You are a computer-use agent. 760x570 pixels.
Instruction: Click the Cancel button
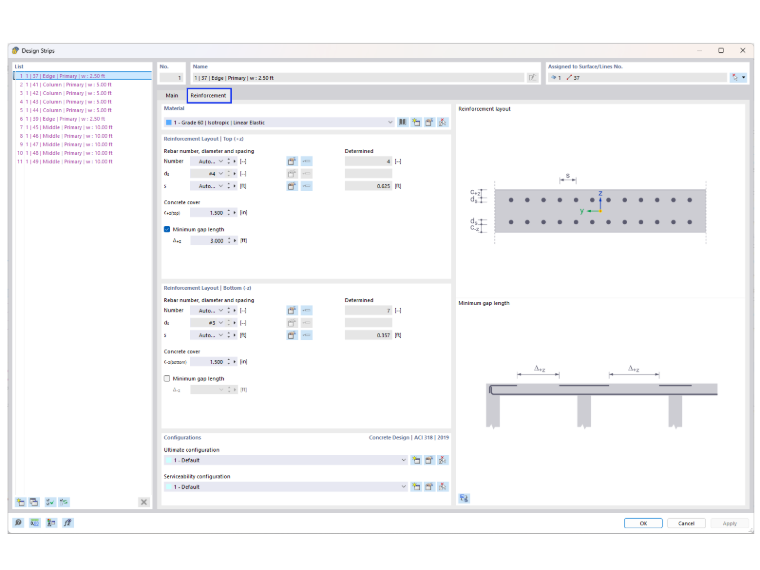click(x=686, y=523)
